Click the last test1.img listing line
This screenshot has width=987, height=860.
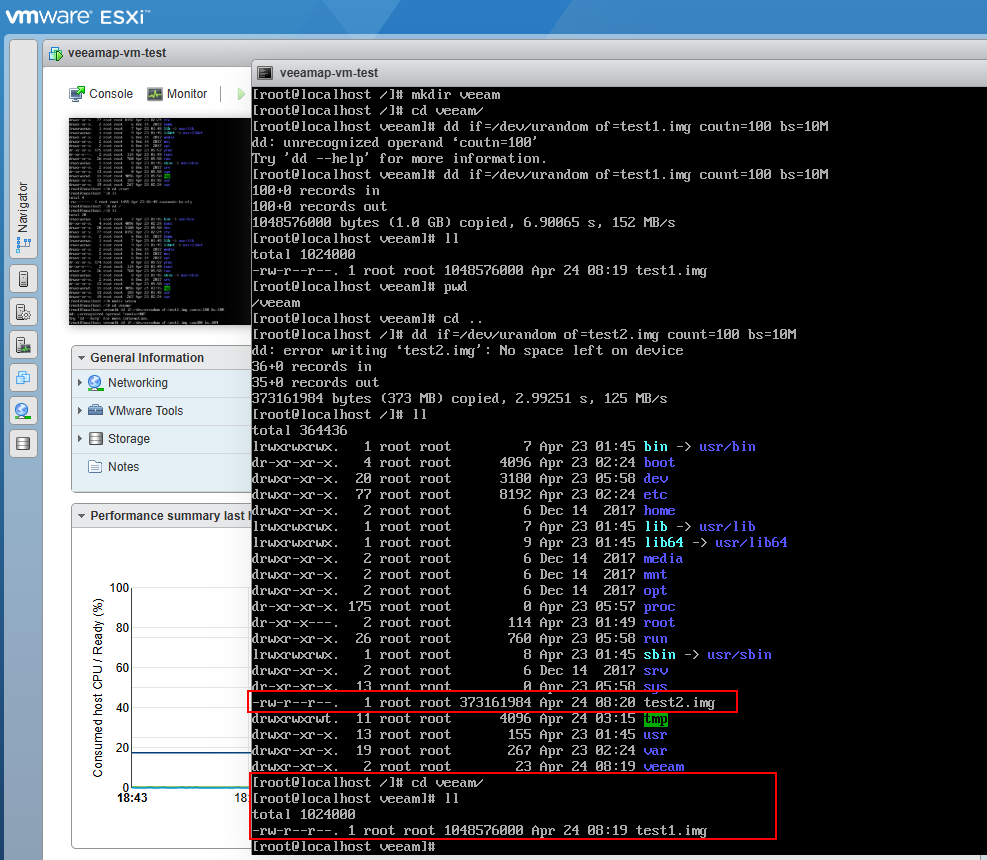click(x=480, y=830)
